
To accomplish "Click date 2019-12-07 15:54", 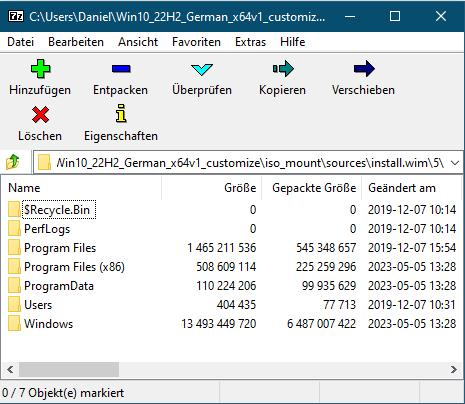I will pyautogui.click(x=412, y=248).
